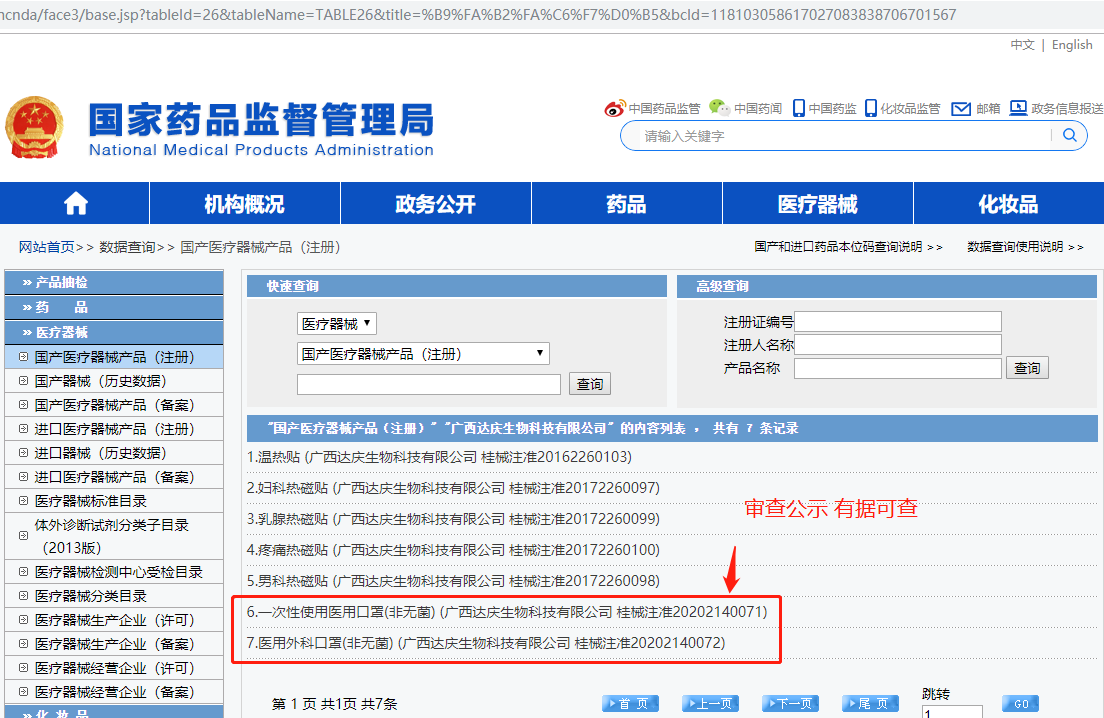Go to first page with 首页 button
This screenshot has width=1104, height=718.
pyautogui.click(x=630, y=704)
